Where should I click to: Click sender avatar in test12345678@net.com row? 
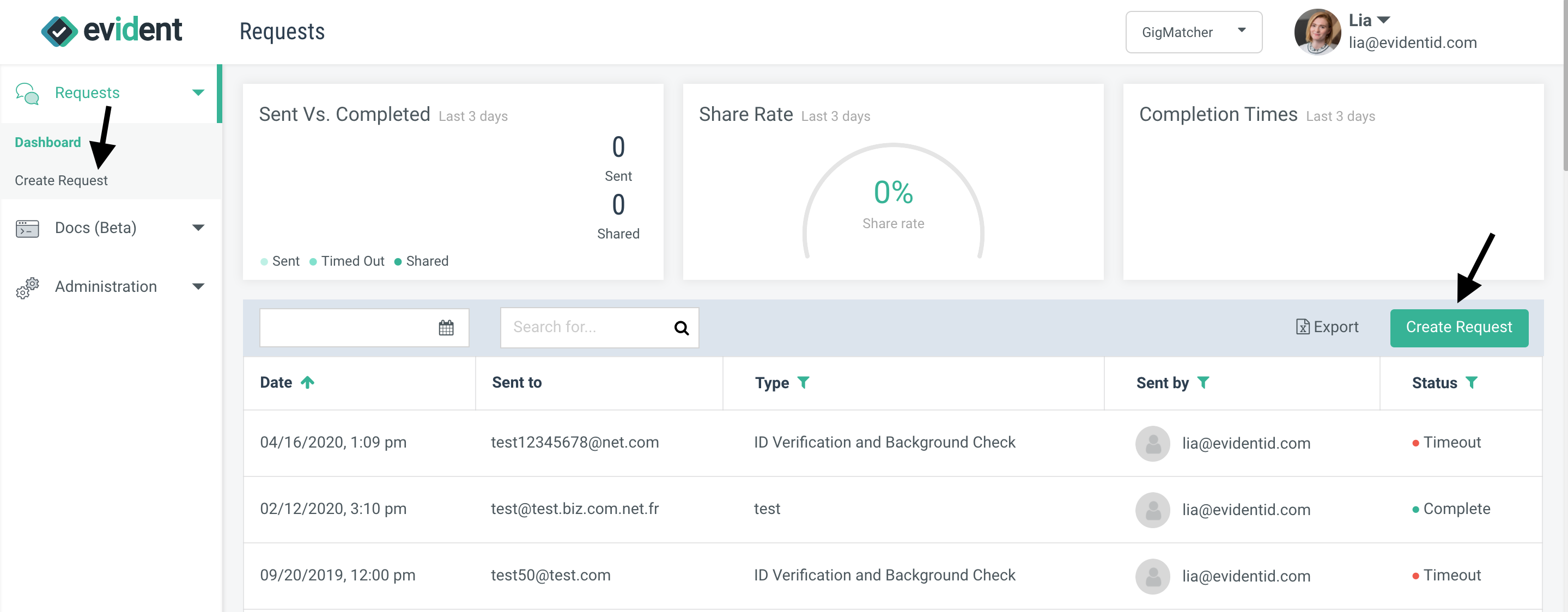(x=1152, y=444)
